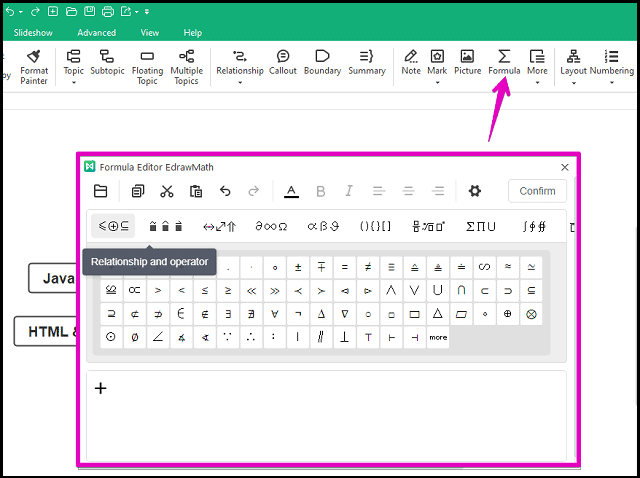Open the integrals symbol group
This screenshot has width=640, height=478.
534,226
